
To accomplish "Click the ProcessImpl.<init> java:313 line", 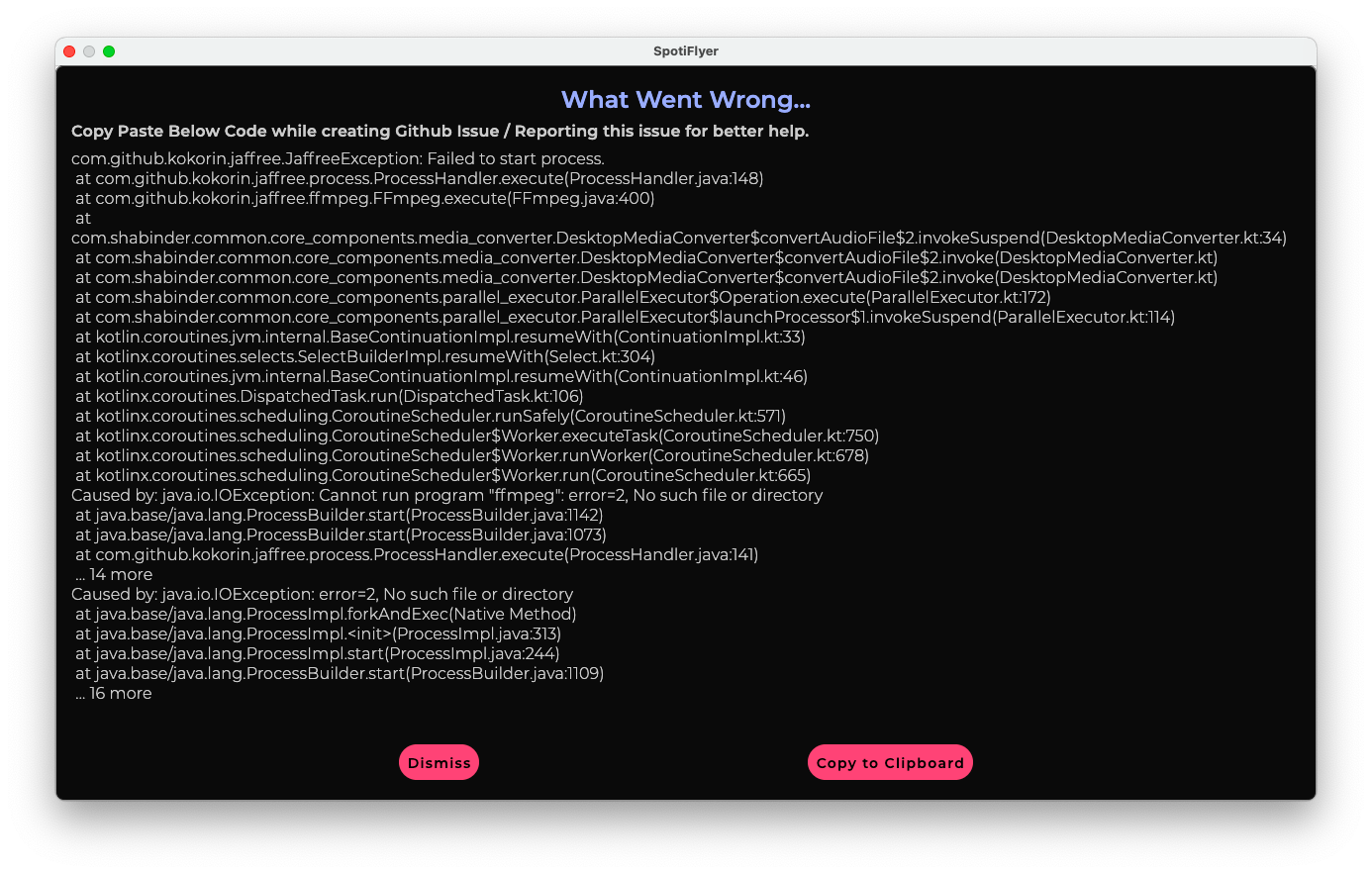I will click(x=319, y=633).
